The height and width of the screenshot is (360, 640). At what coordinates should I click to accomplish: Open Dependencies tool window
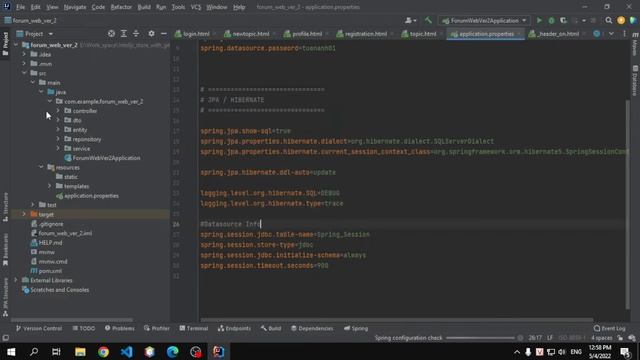point(312,328)
